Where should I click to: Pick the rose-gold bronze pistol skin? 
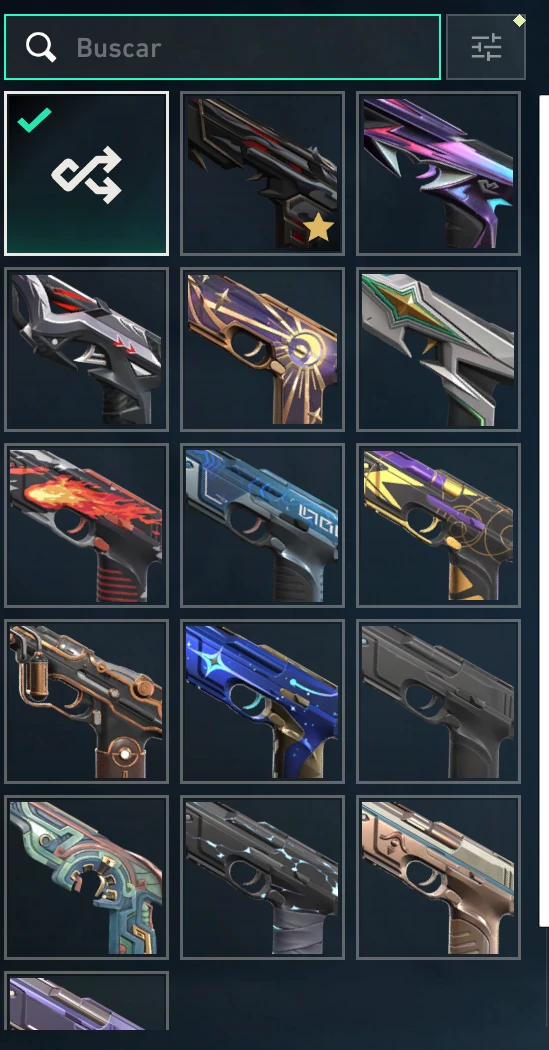439,877
